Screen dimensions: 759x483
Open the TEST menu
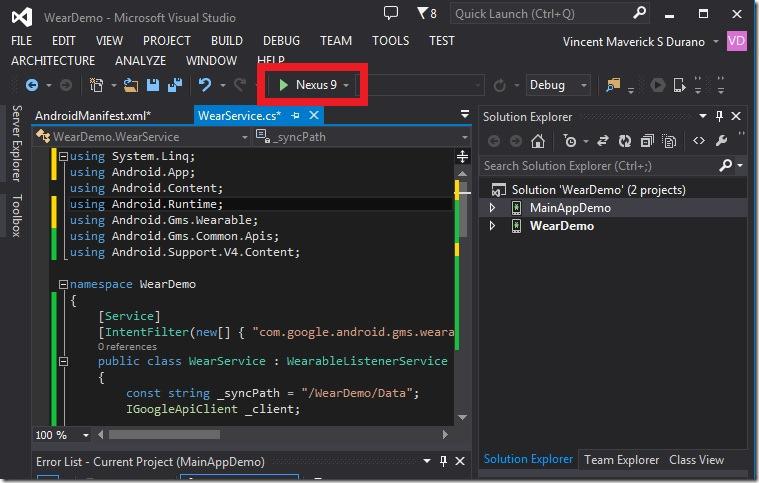441,41
